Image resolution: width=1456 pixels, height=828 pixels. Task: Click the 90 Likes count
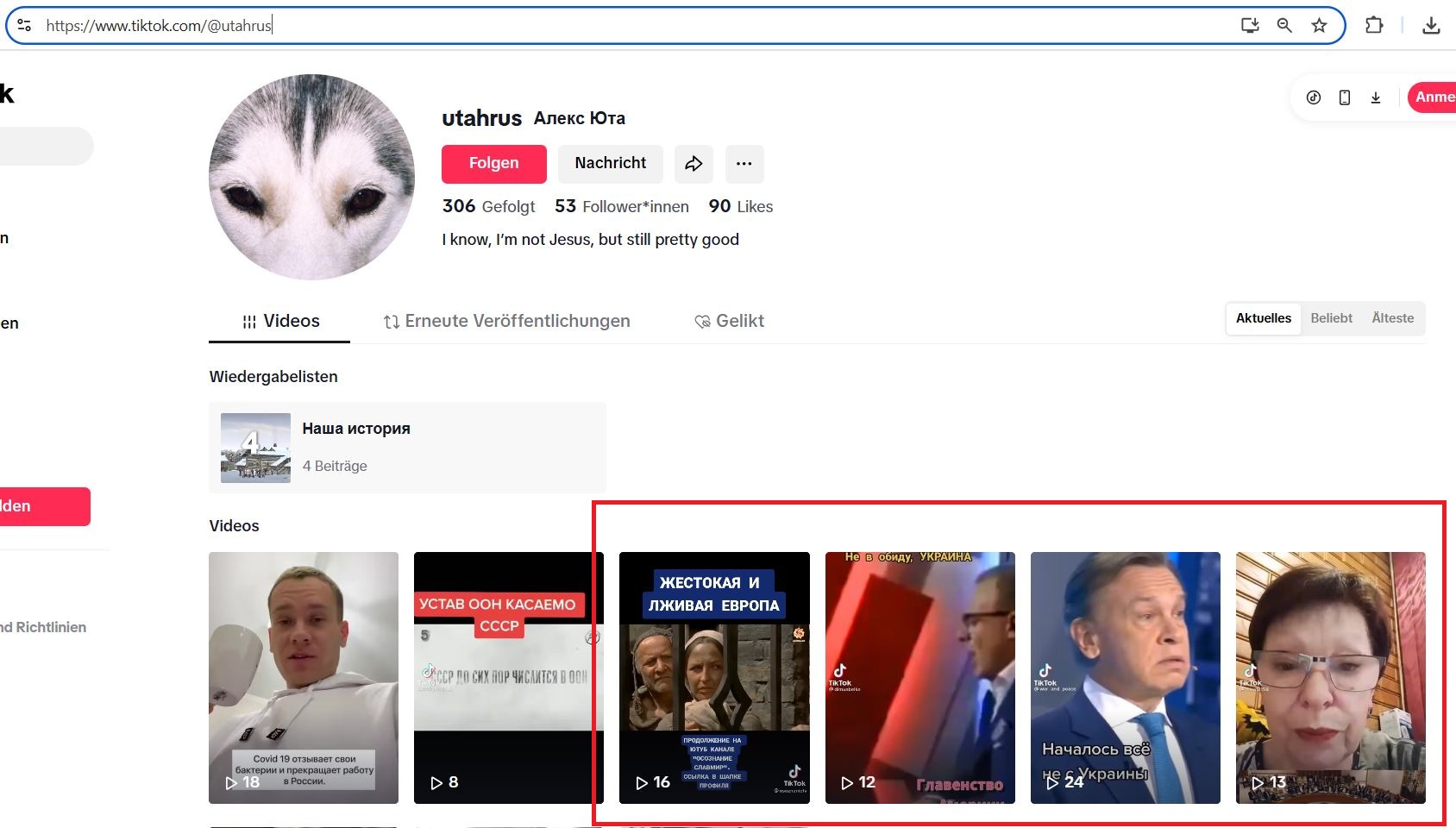point(741,206)
